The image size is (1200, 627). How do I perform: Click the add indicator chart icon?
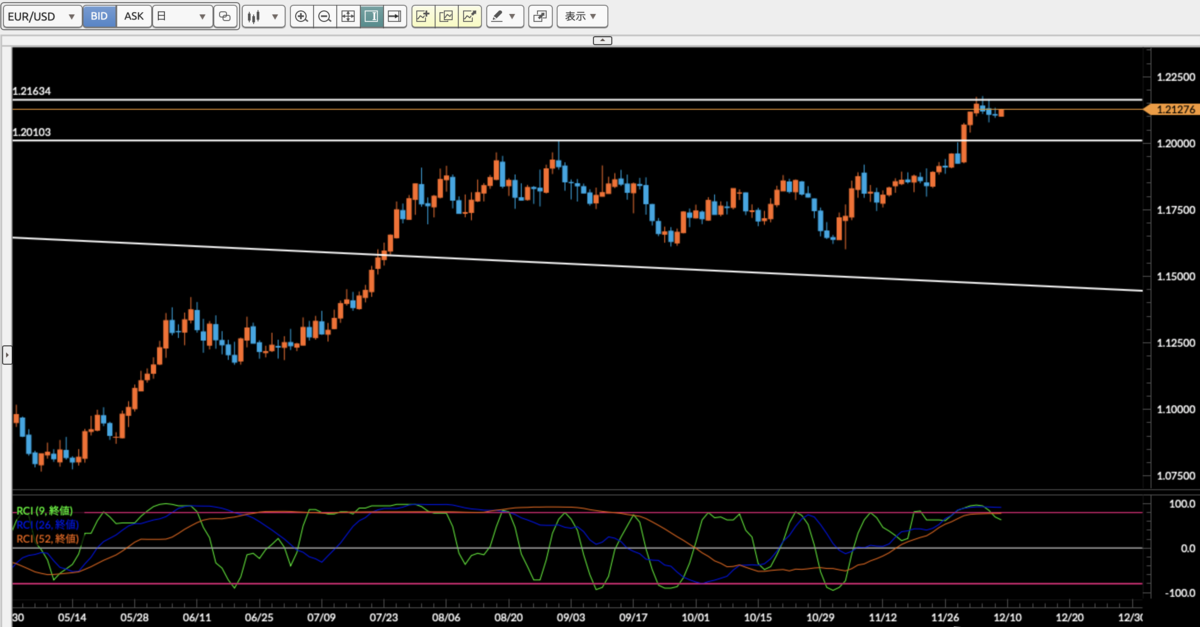pyautogui.click(x=423, y=17)
